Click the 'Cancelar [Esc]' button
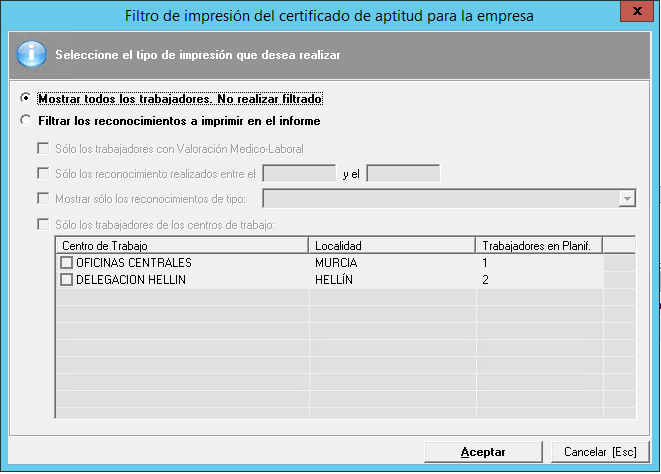The image size is (661, 474). [x=600, y=452]
